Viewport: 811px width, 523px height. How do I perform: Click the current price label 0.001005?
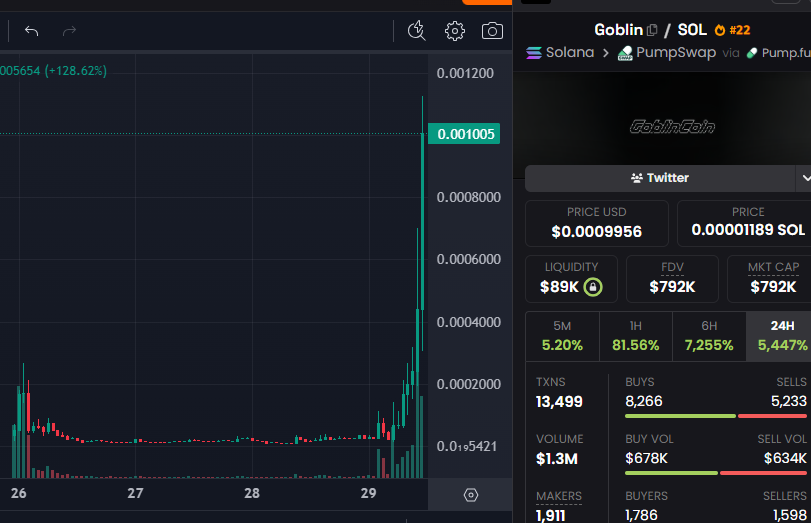464,134
